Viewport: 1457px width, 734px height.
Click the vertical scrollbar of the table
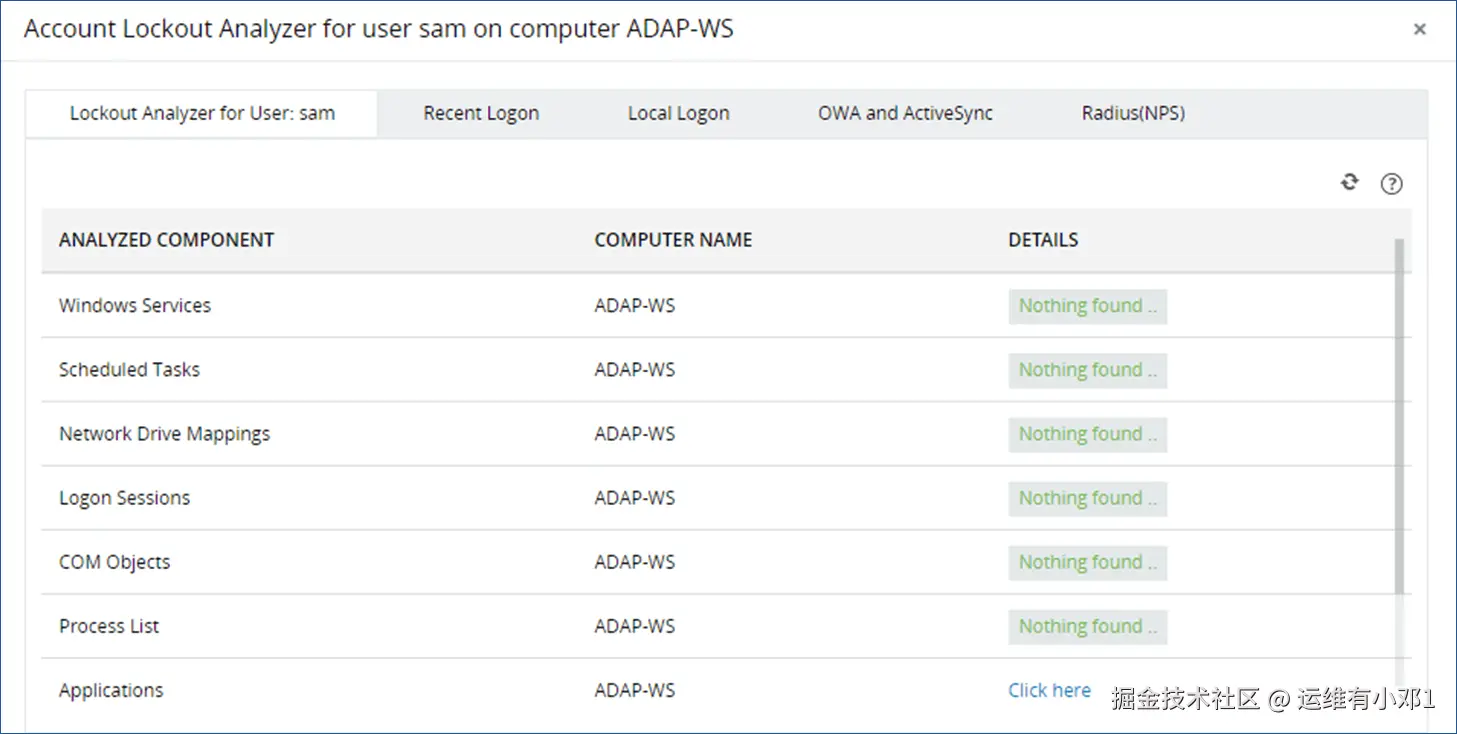[x=1400, y=420]
